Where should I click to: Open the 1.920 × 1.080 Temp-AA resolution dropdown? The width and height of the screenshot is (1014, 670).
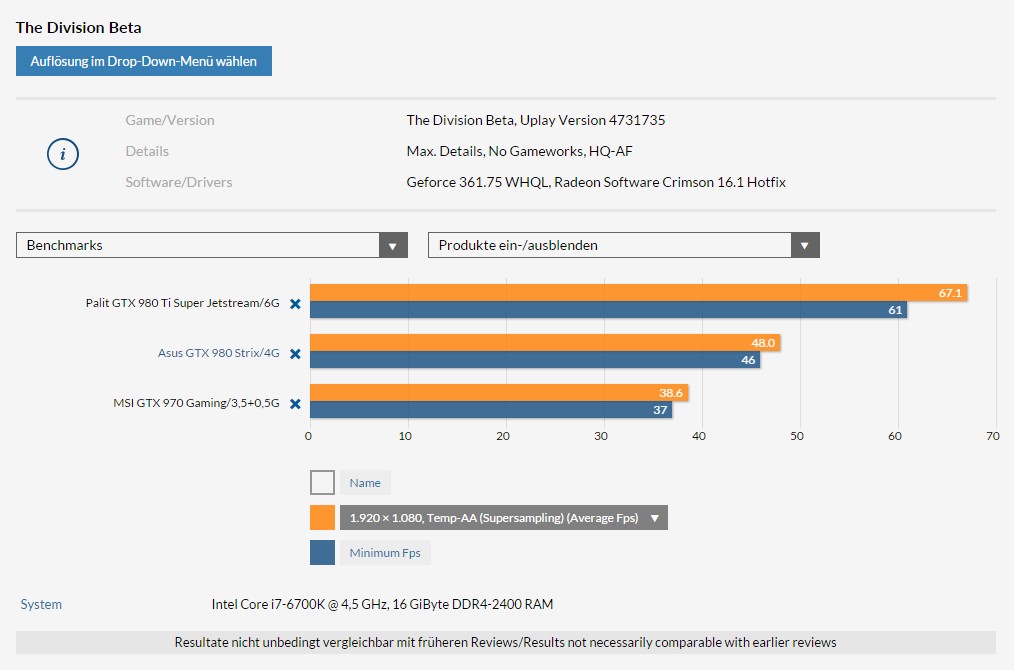(x=504, y=517)
